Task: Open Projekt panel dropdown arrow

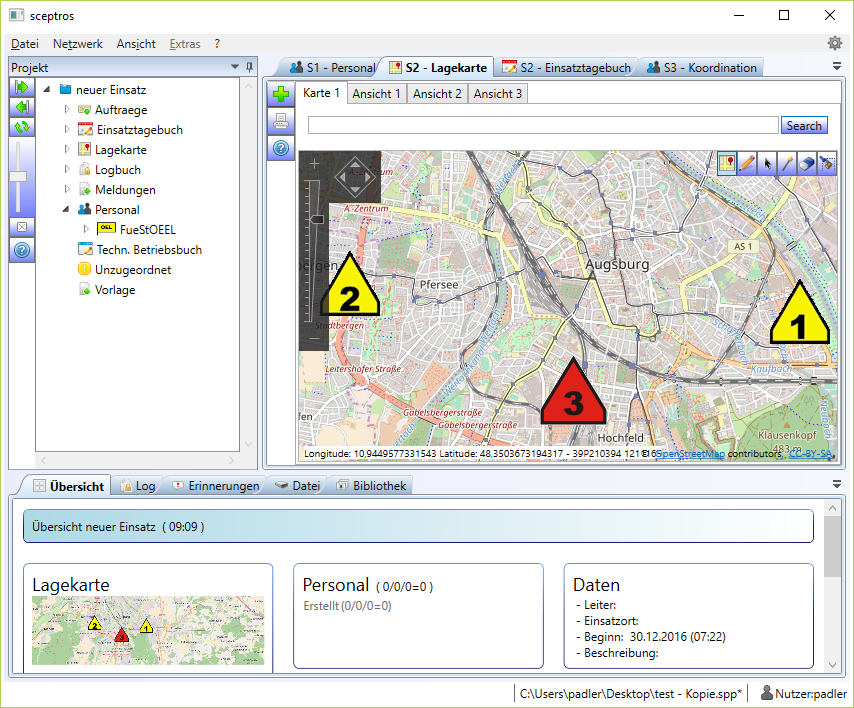Action: (x=235, y=67)
